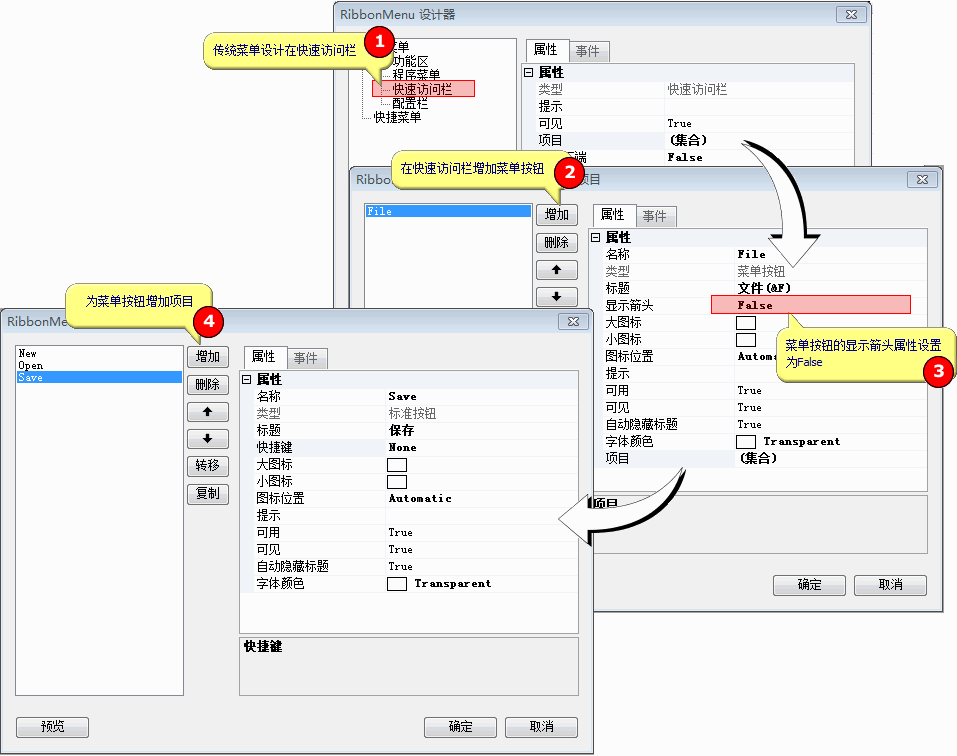This screenshot has width=957, height=756.
Task: Click the 预览 button
Action: tap(52, 727)
